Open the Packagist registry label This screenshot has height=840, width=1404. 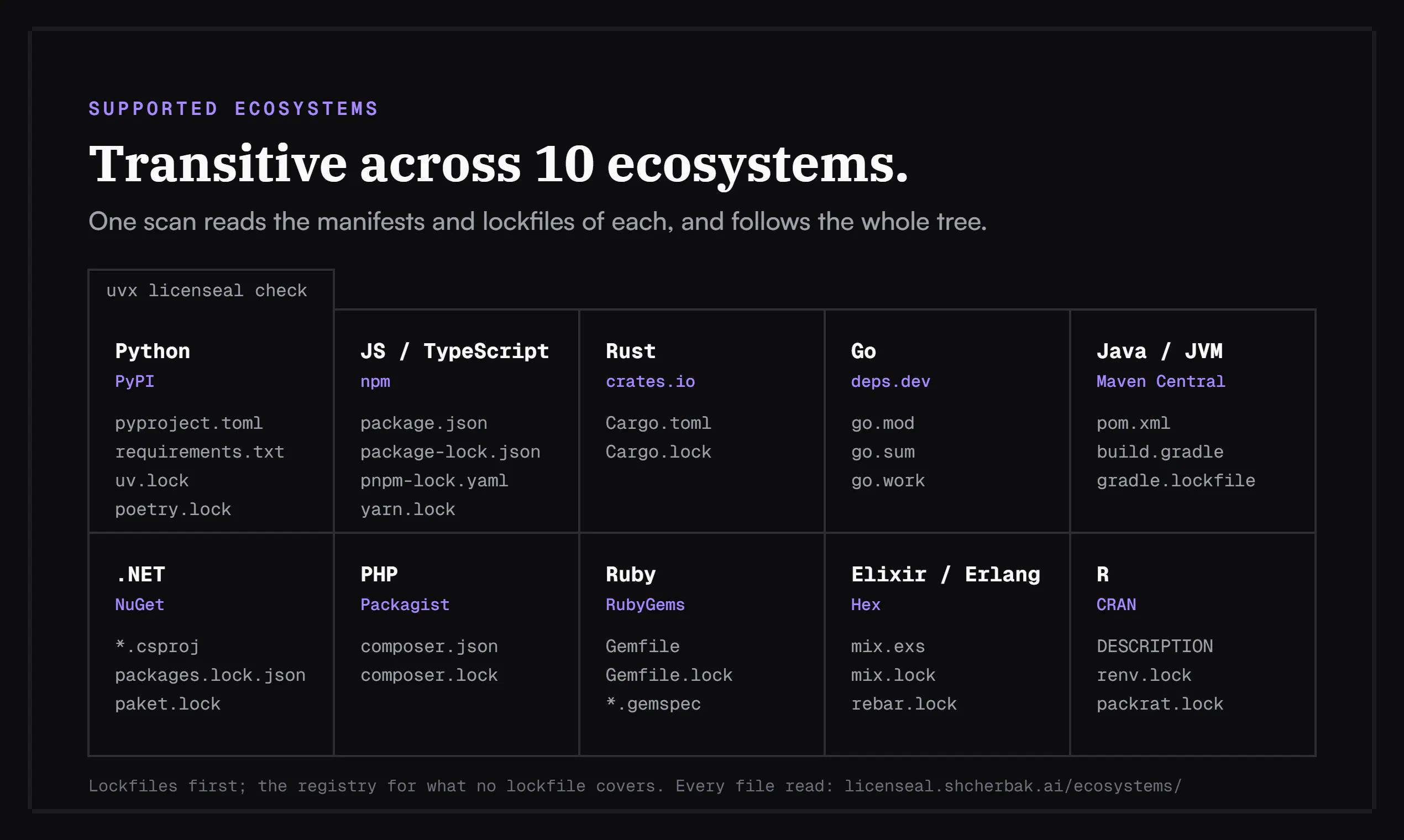click(405, 605)
